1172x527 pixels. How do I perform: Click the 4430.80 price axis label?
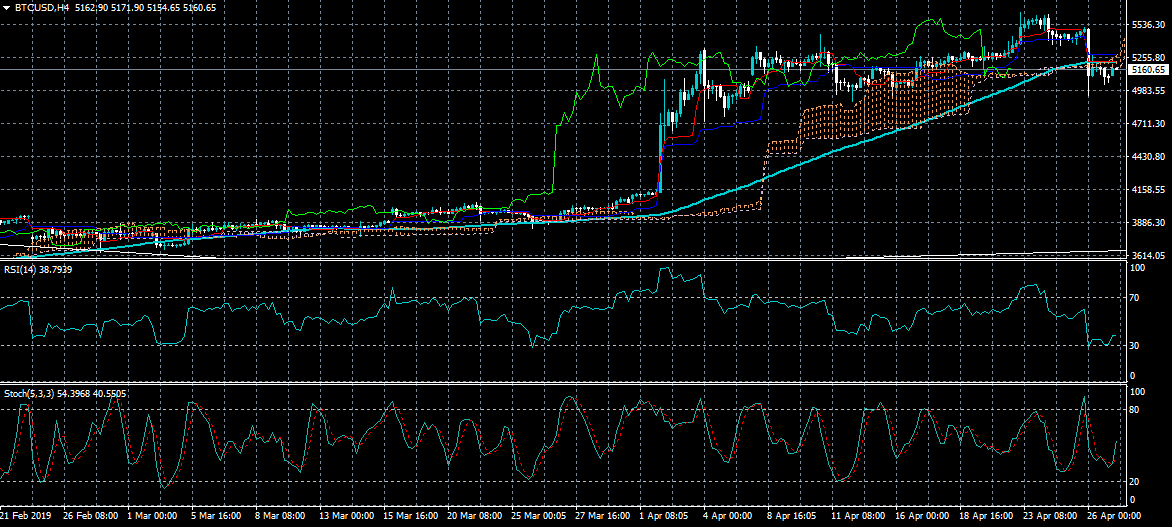(1147, 157)
